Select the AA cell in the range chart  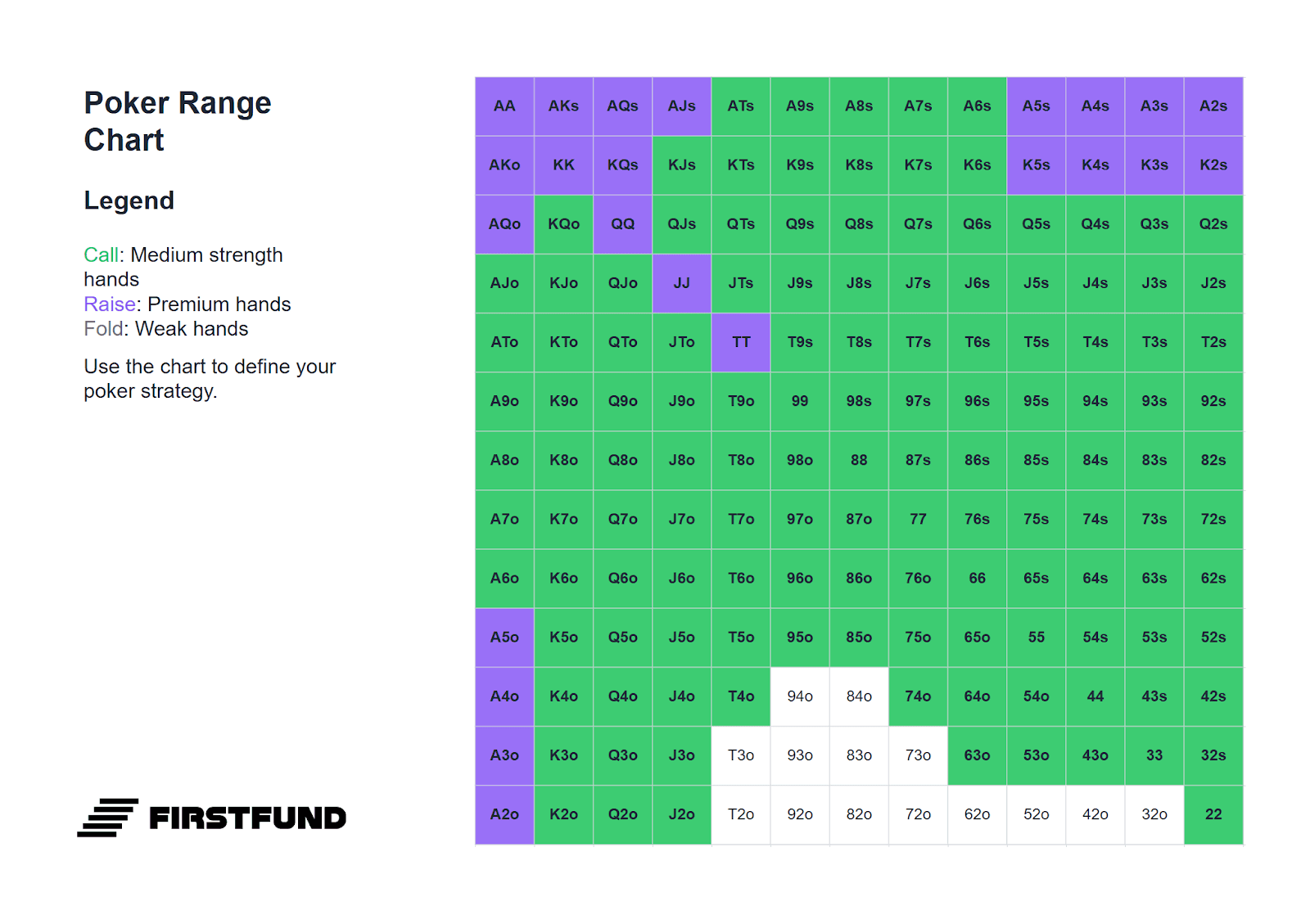tap(504, 106)
